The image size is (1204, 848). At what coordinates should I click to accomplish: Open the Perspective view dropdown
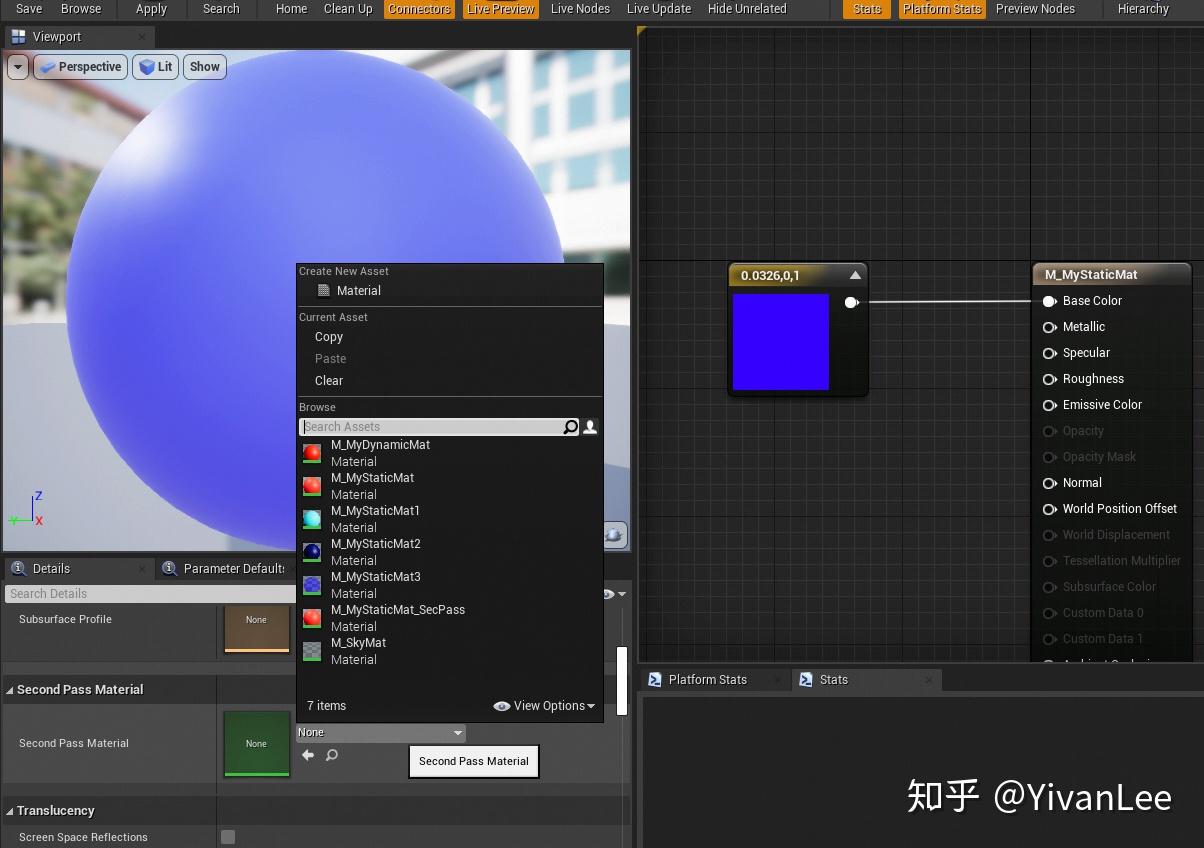coord(80,67)
